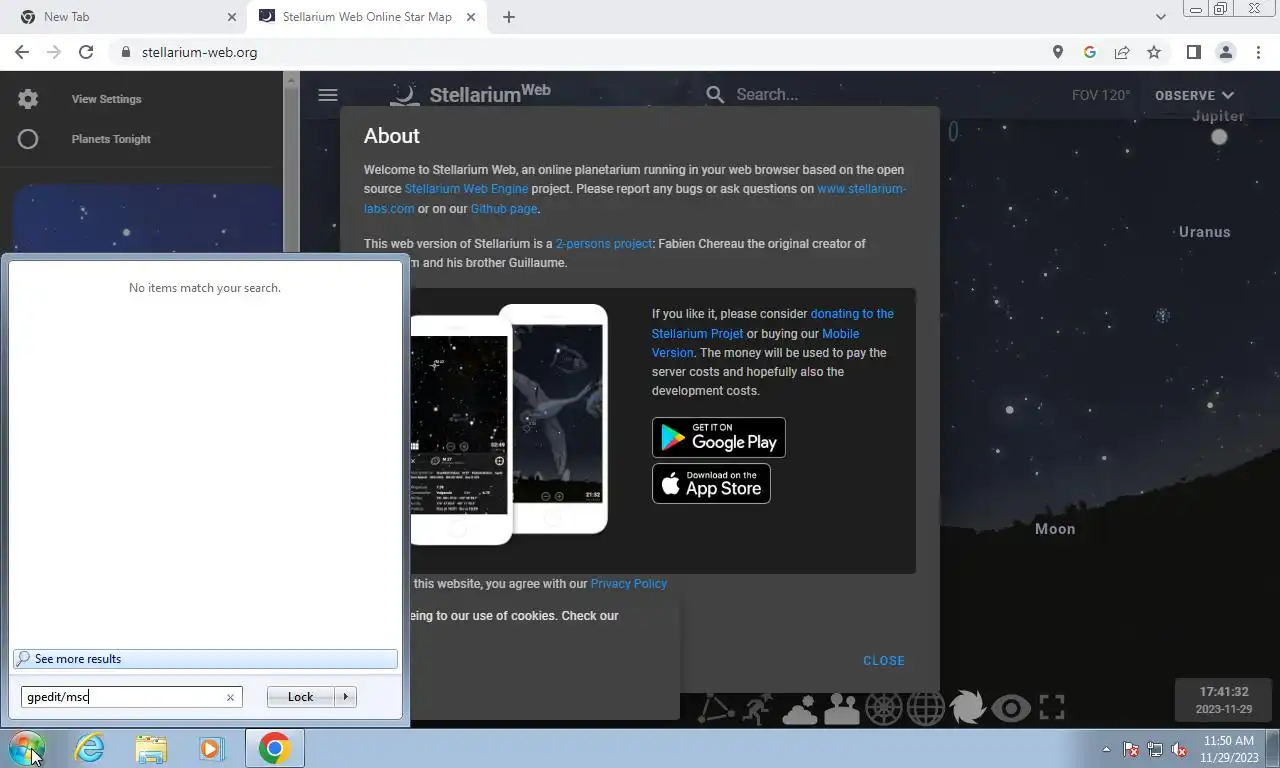The image size is (1280, 768).
Task: Share this page icon
Action: click(1122, 52)
